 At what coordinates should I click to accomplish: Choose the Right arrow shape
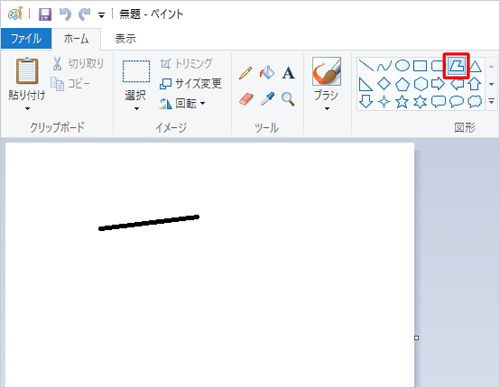coord(438,84)
